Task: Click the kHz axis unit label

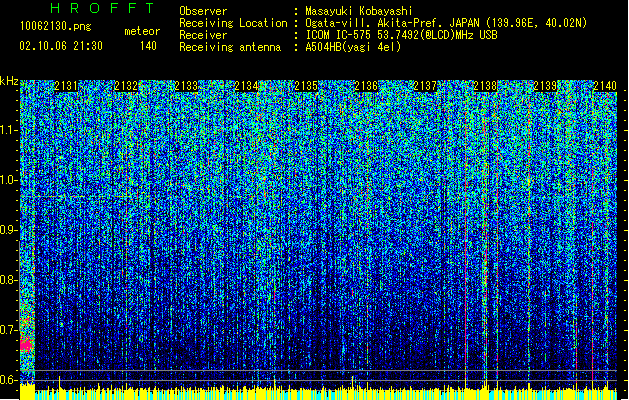Action: click(x=9, y=81)
